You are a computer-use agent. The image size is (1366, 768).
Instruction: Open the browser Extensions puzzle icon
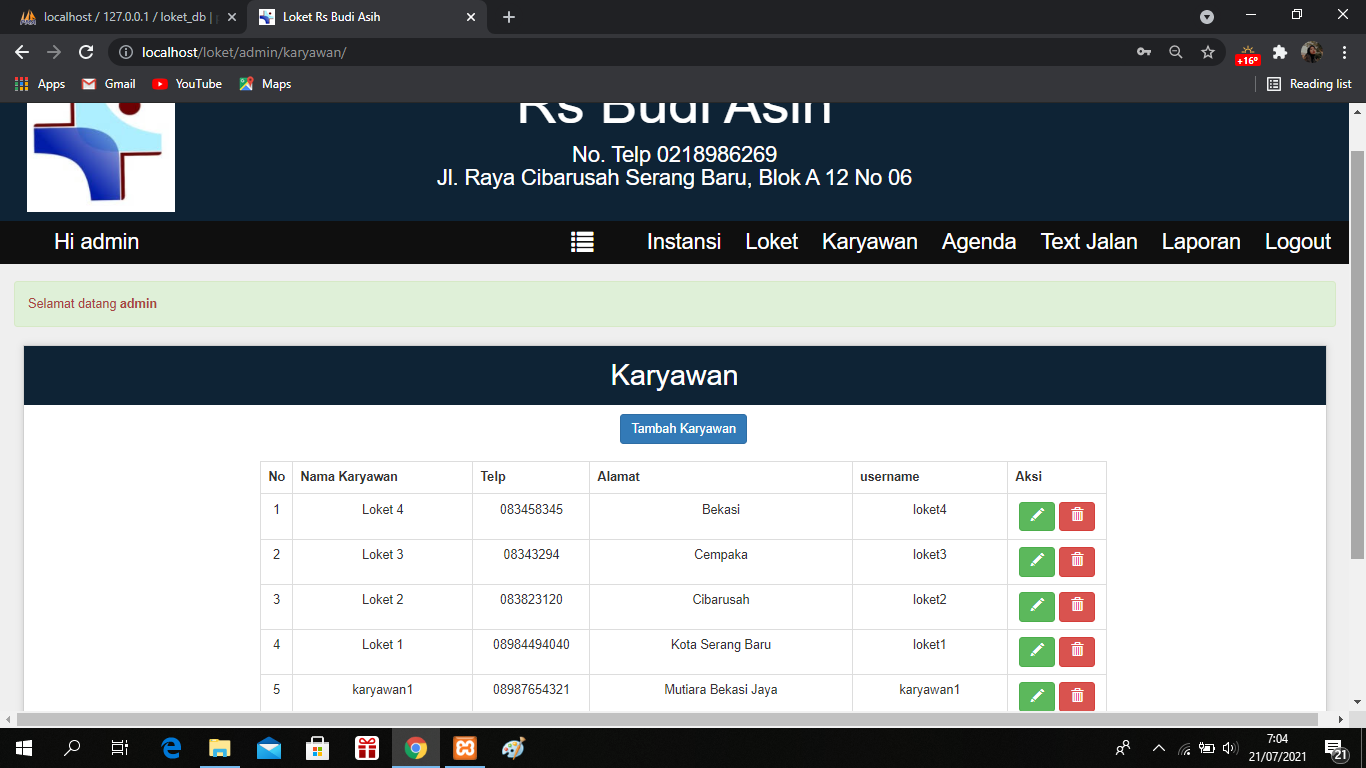coord(1280,52)
